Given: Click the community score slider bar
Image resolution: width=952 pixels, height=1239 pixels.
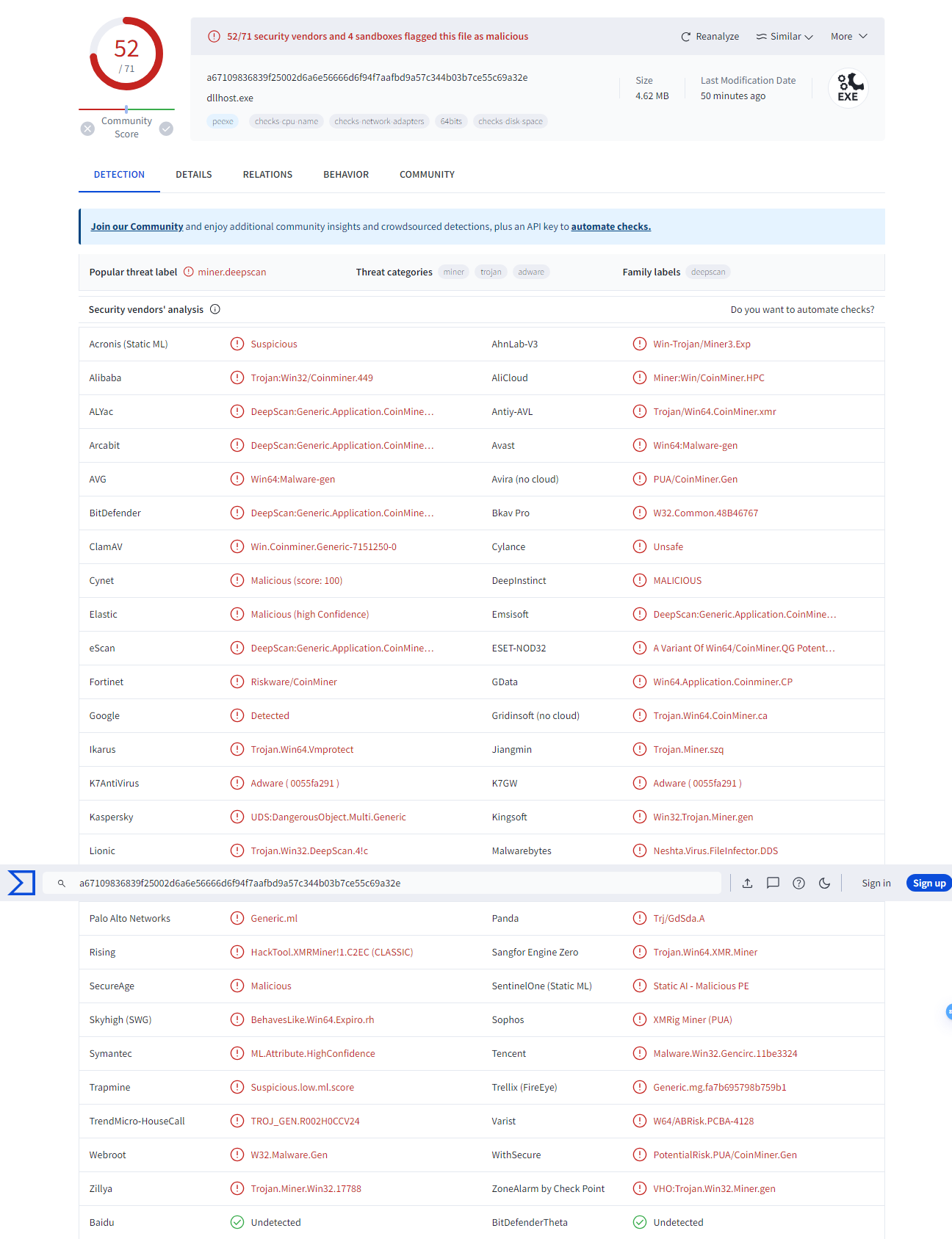Looking at the screenshot, I should 126,109.
